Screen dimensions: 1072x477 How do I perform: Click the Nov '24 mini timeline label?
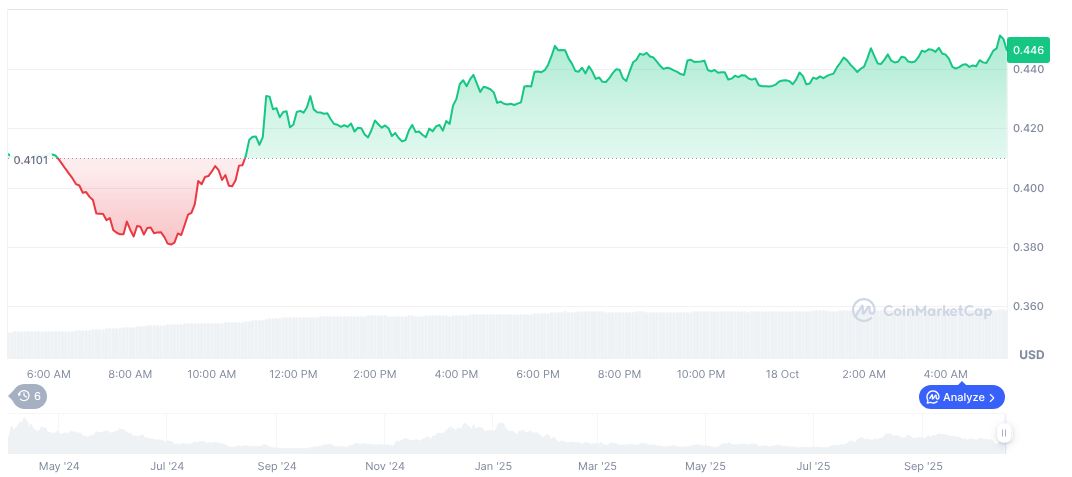384,466
